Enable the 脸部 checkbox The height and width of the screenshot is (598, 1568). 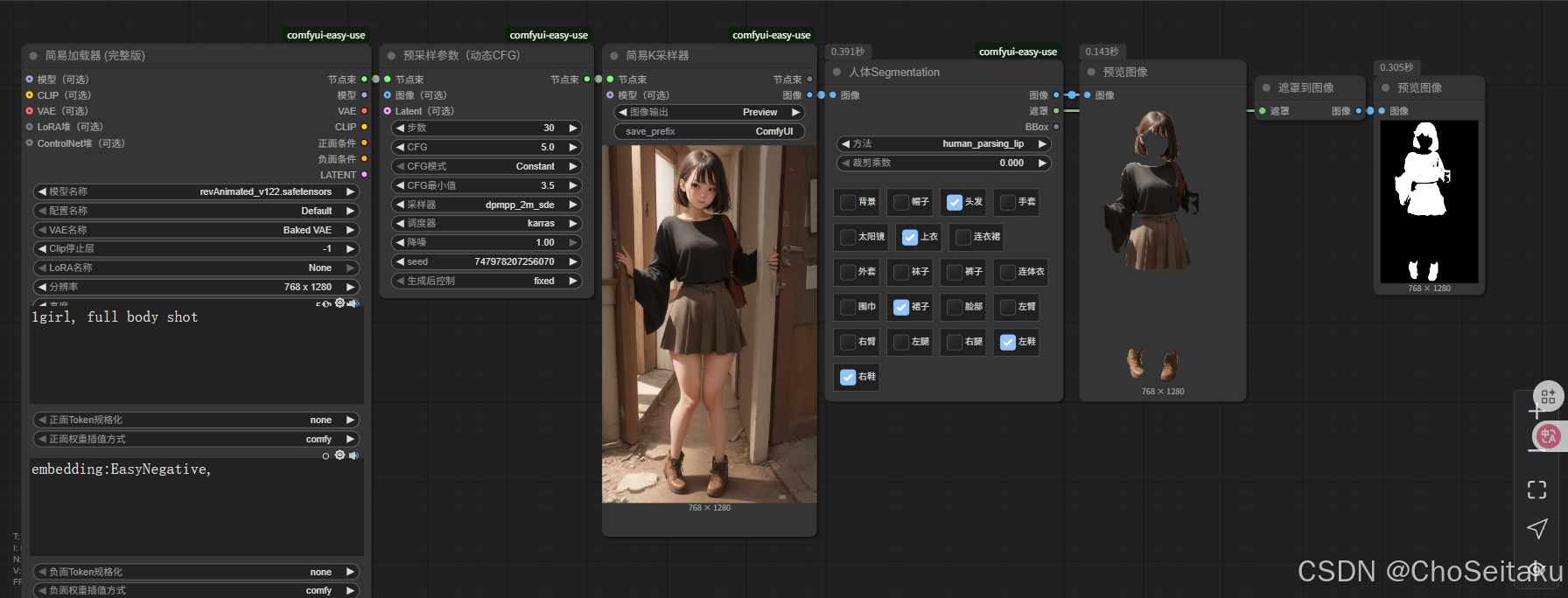pos(955,307)
